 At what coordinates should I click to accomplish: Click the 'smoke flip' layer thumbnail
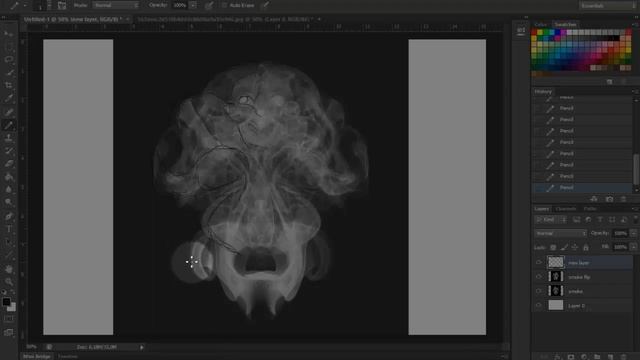(556, 277)
